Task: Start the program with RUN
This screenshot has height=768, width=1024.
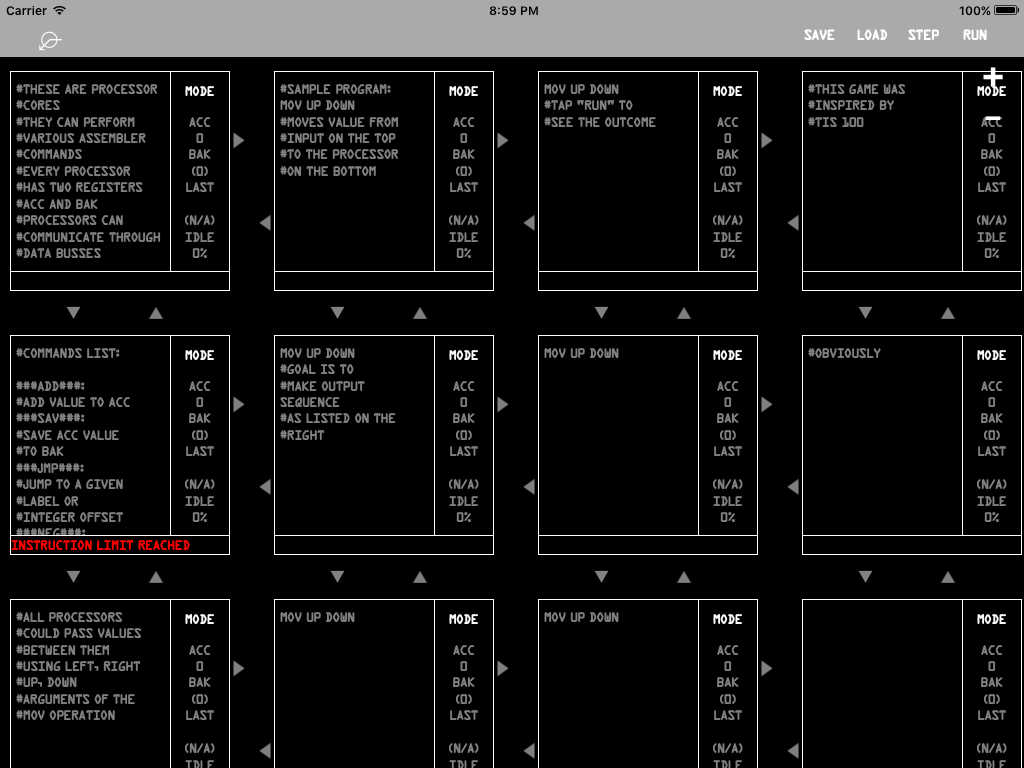Action: click(974, 35)
